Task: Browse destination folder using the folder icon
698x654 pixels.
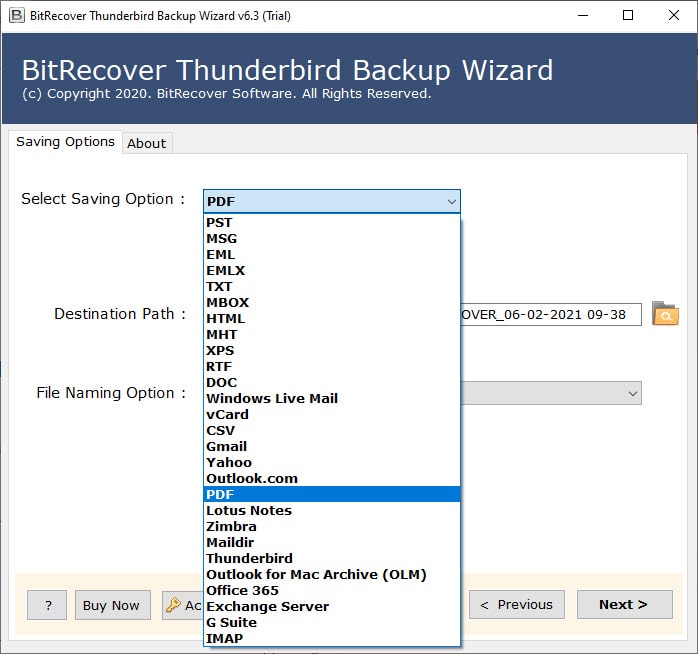Action: coord(665,314)
